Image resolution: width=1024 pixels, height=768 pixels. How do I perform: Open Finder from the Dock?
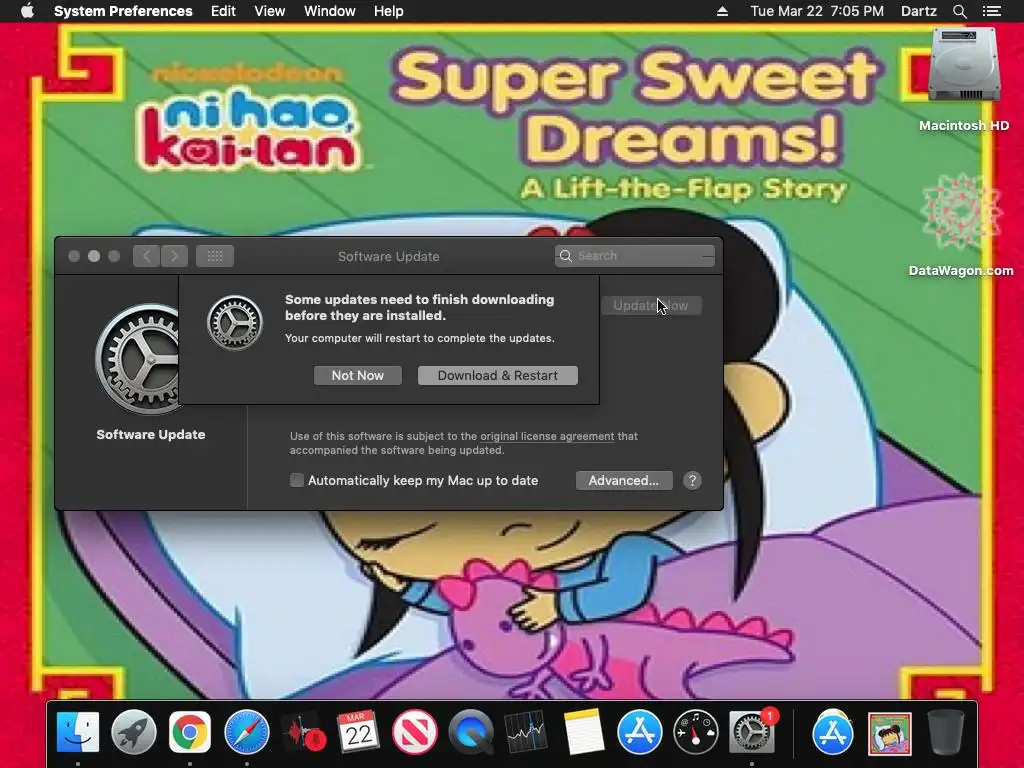click(78, 732)
